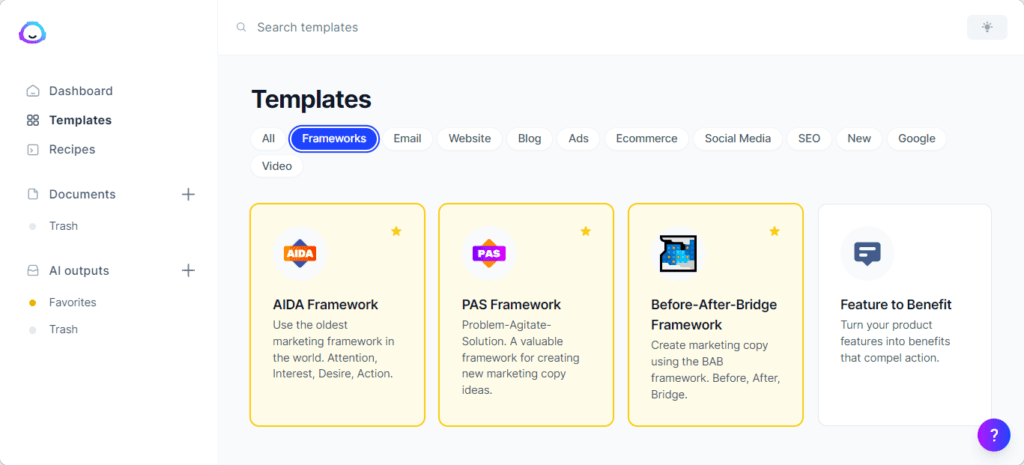
Task: Select the Frameworks filter tab
Action: point(334,138)
